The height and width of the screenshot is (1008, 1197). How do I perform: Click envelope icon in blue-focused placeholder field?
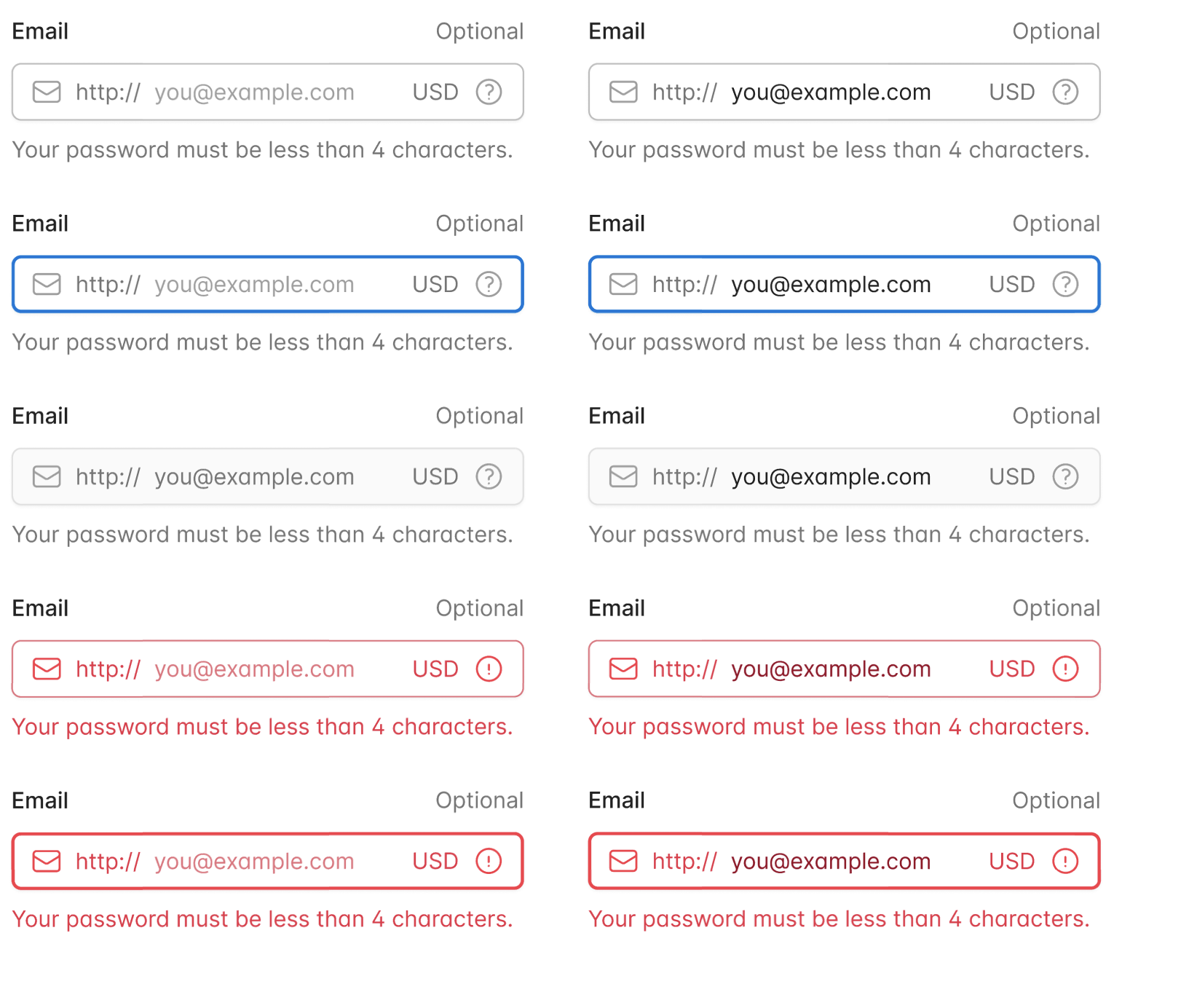47,284
